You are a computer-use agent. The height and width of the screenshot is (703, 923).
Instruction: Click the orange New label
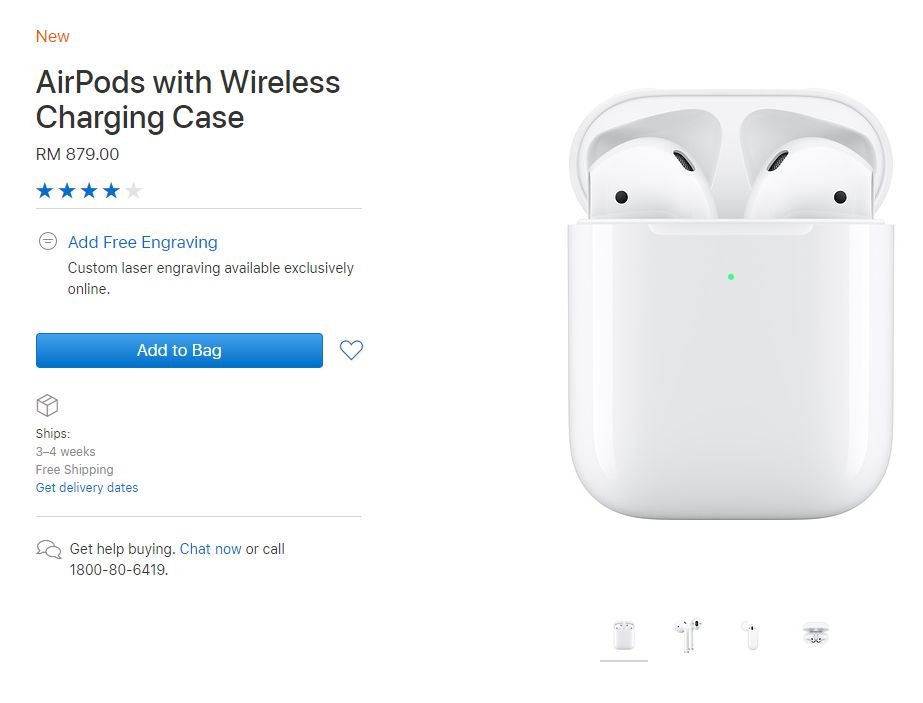click(x=52, y=36)
